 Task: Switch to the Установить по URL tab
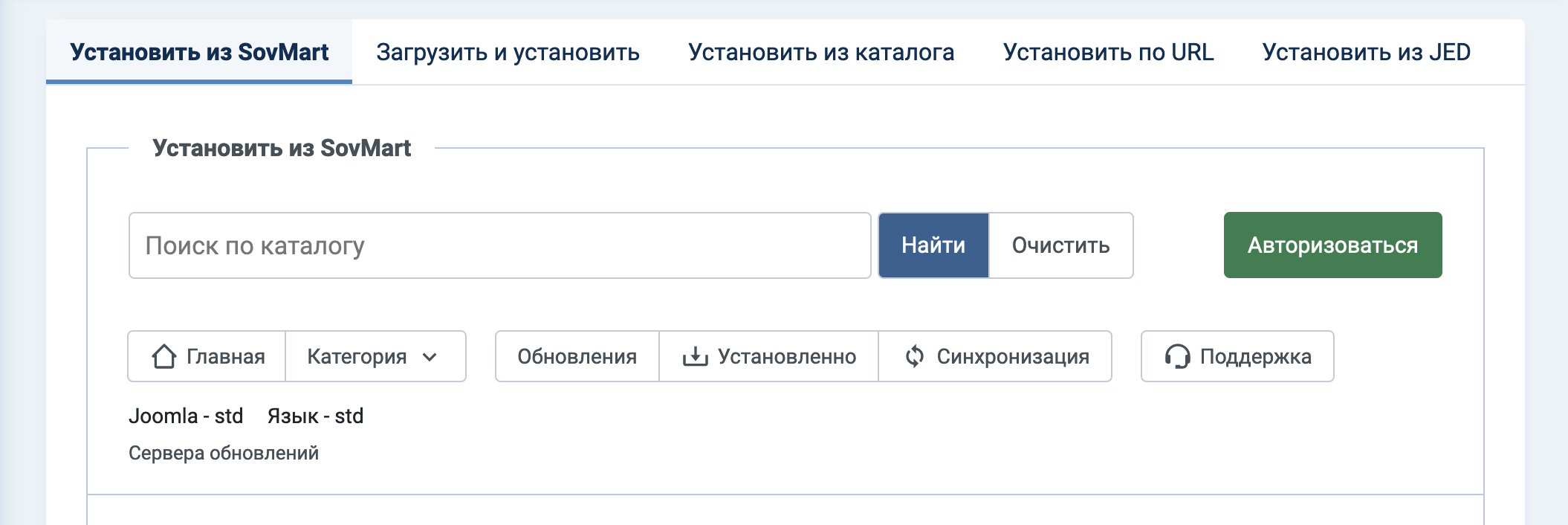[1109, 51]
